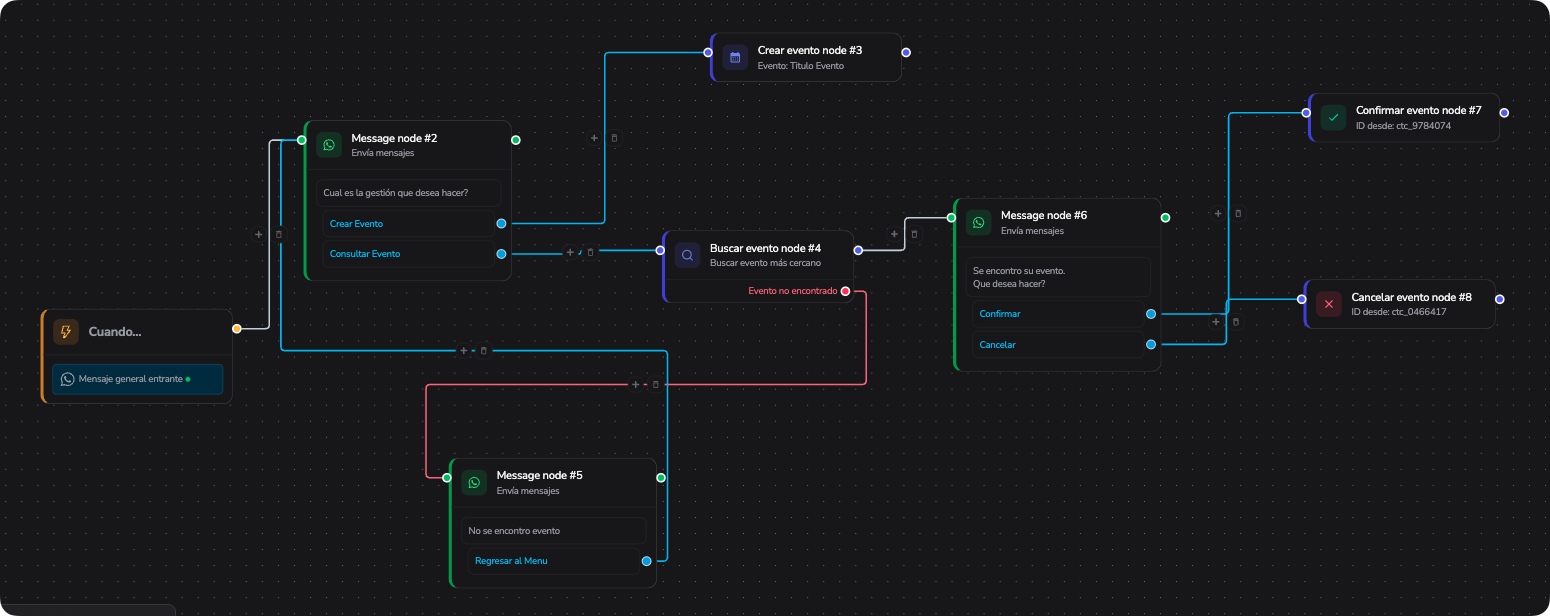Image resolution: width=1550 pixels, height=616 pixels.
Task: Click the Mensaje general entrante trigger chip
Action: click(x=137, y=379)
